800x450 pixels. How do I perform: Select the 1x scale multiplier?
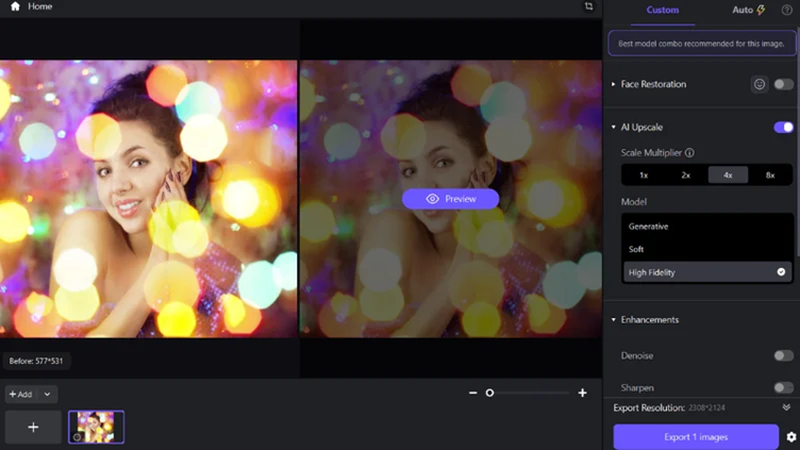tap(643, 175)
